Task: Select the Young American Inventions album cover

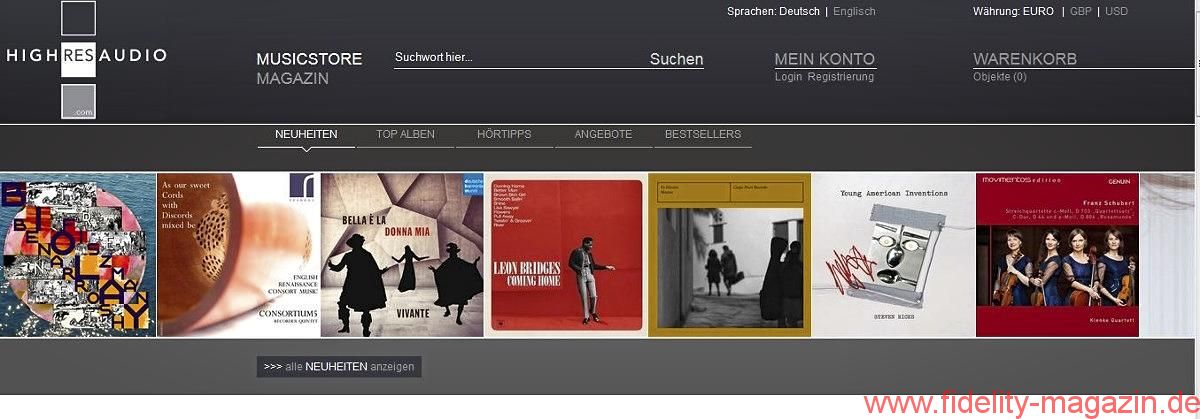Action: (893, 255)
